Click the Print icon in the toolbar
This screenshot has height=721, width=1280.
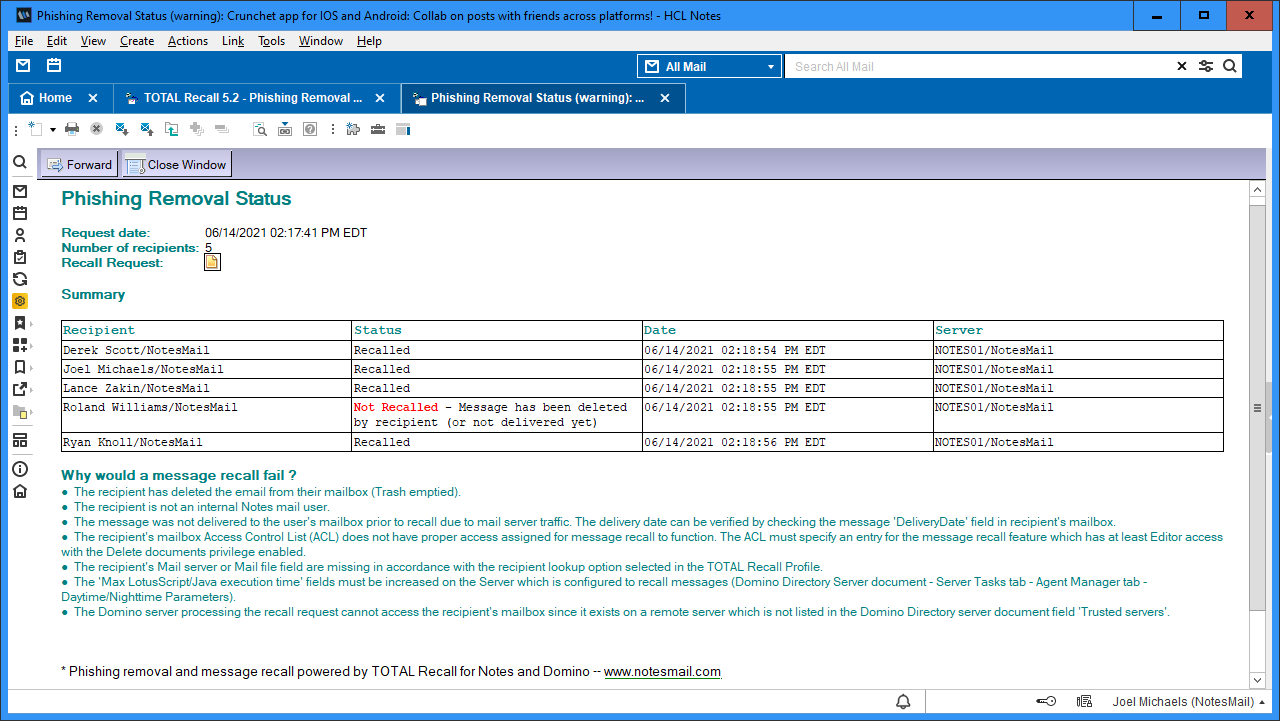(72, 129)
